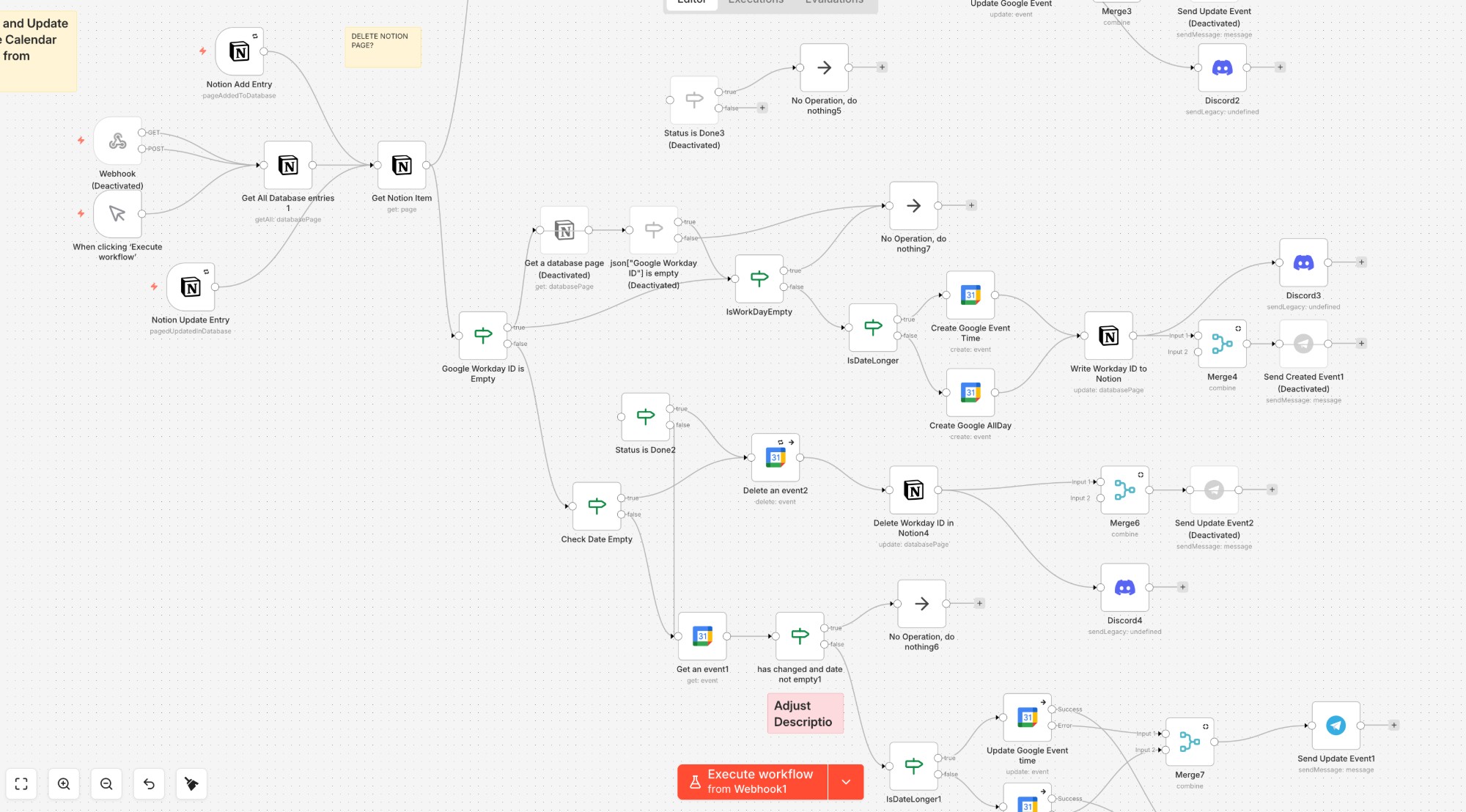Select the Send Update Event1 Telegram node
Screen dimensions: 1466x812
[x=1336, y=726]
